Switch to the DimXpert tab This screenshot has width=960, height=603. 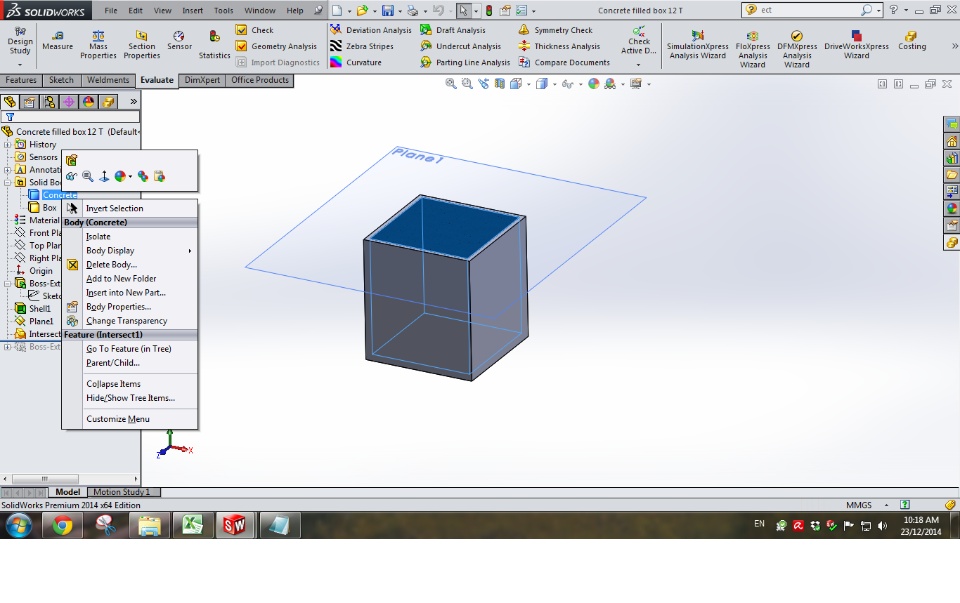(x=202, y=80)
